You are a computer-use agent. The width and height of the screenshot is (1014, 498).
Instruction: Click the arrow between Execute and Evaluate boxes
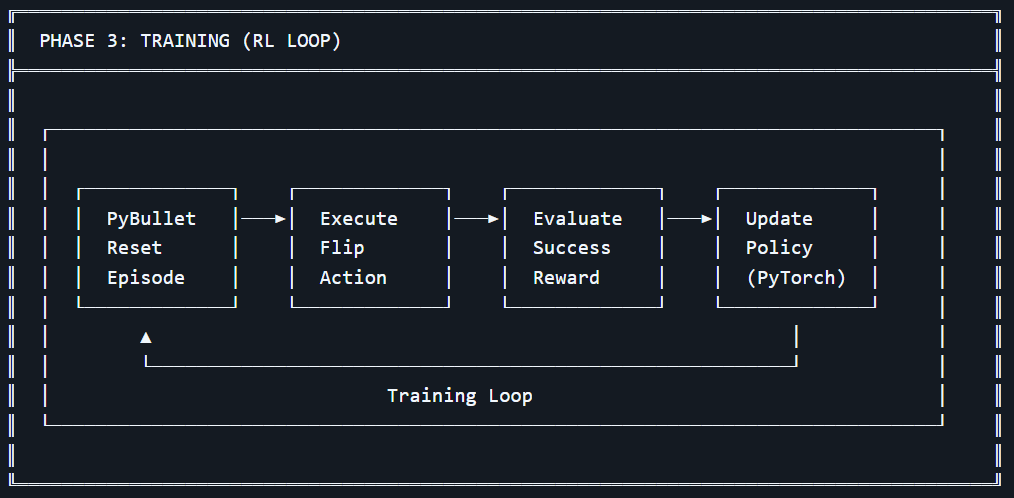tap(477, 218)
